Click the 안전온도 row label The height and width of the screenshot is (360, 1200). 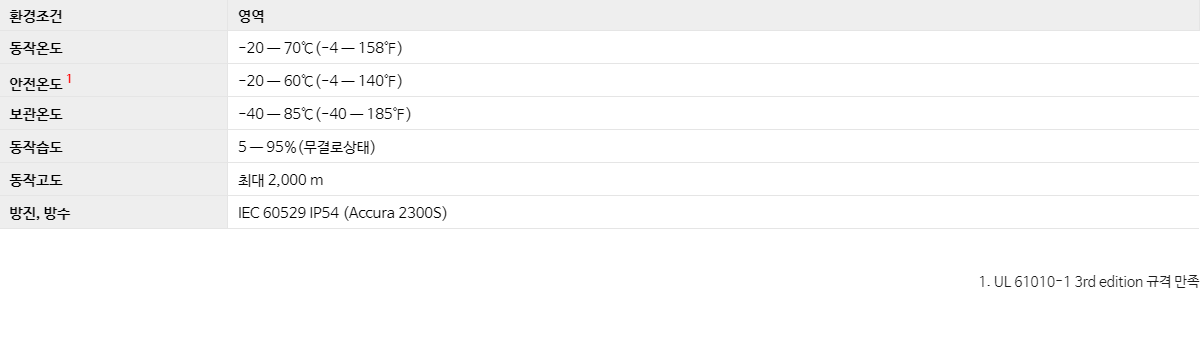[x=36, y=82]
